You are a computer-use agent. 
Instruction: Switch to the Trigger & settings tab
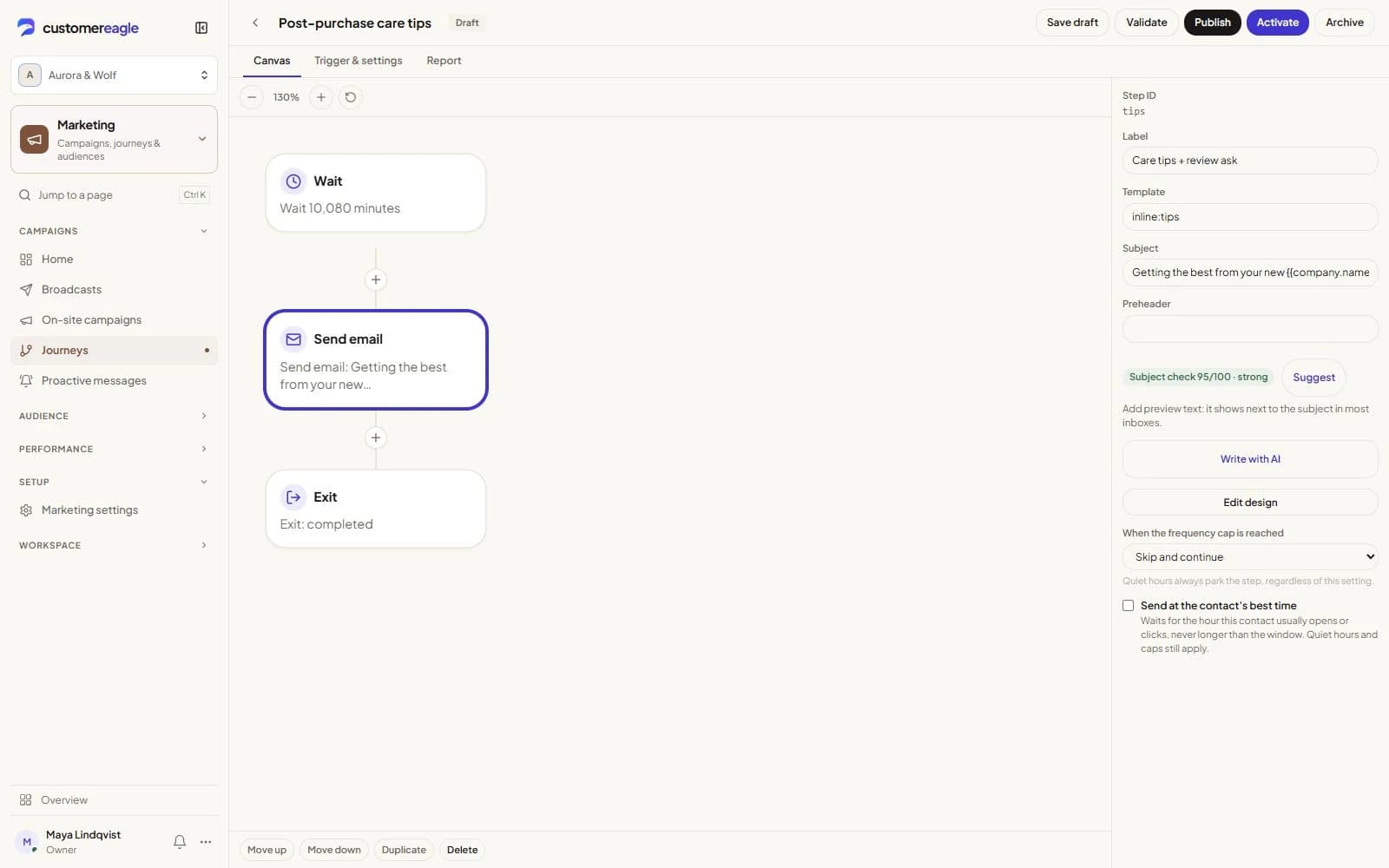coord(358,61)
